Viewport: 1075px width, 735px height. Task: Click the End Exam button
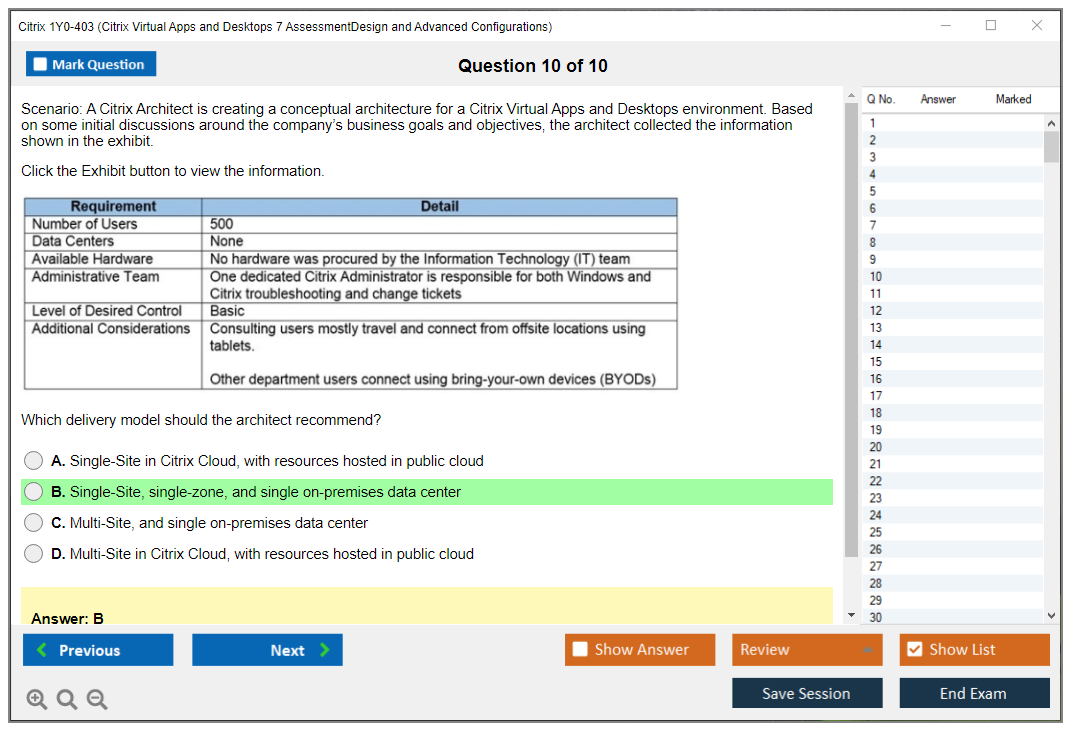973,693
